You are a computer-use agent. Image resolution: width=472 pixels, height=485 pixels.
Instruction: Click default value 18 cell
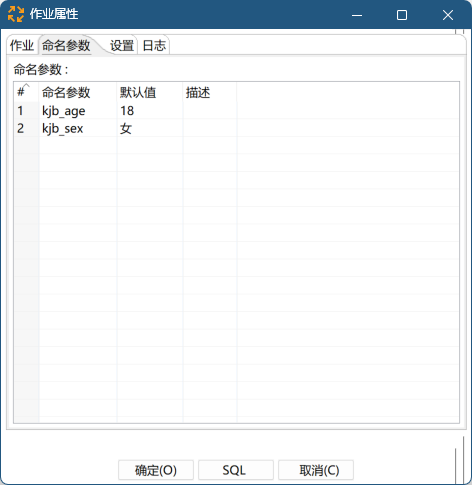pyautogui.click(x=150, y=111)
